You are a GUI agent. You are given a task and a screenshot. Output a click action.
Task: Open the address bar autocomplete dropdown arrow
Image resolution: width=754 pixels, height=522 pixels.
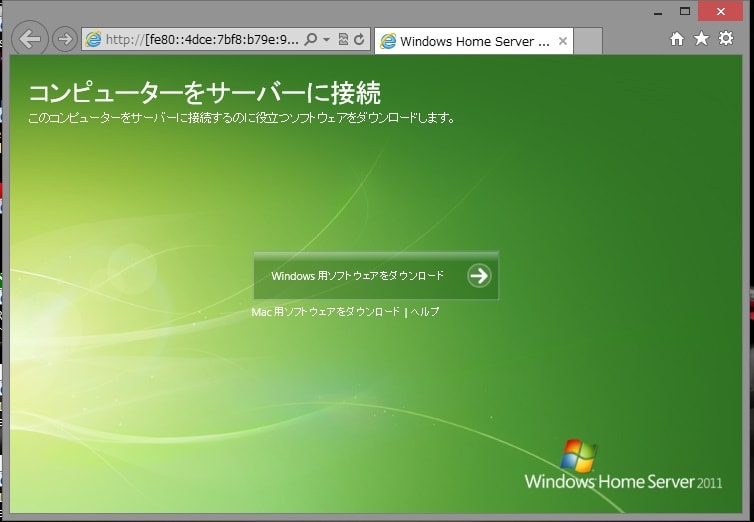coord(327,39)
